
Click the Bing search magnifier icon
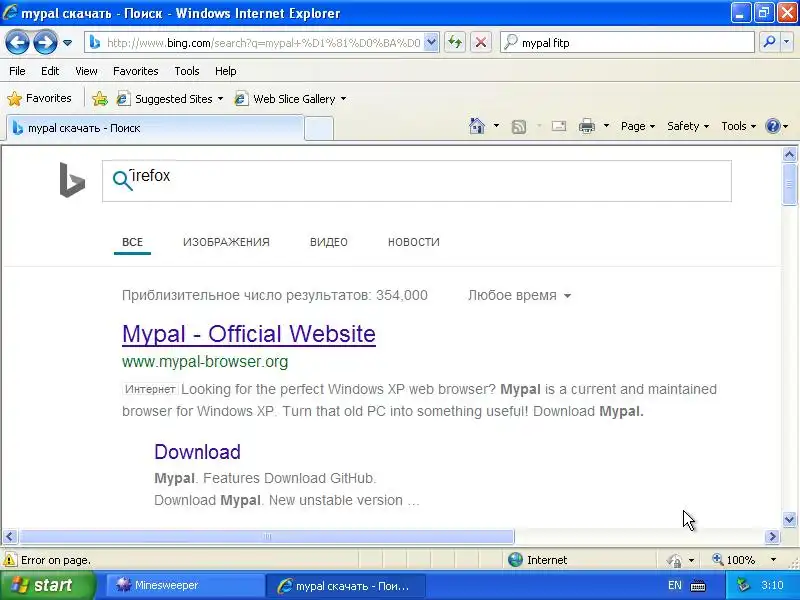point(122,180)
